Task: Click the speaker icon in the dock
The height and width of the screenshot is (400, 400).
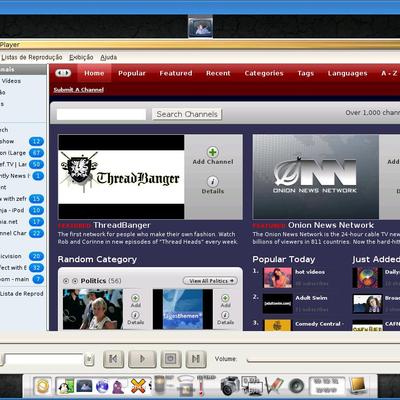Action: coord(296,386)
